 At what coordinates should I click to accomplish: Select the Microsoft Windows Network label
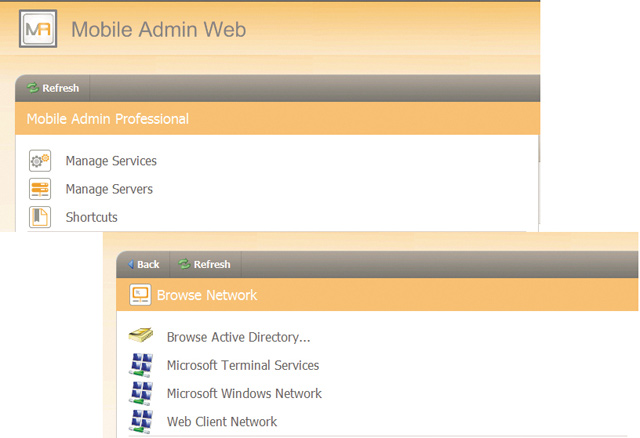tap(244, 394)
